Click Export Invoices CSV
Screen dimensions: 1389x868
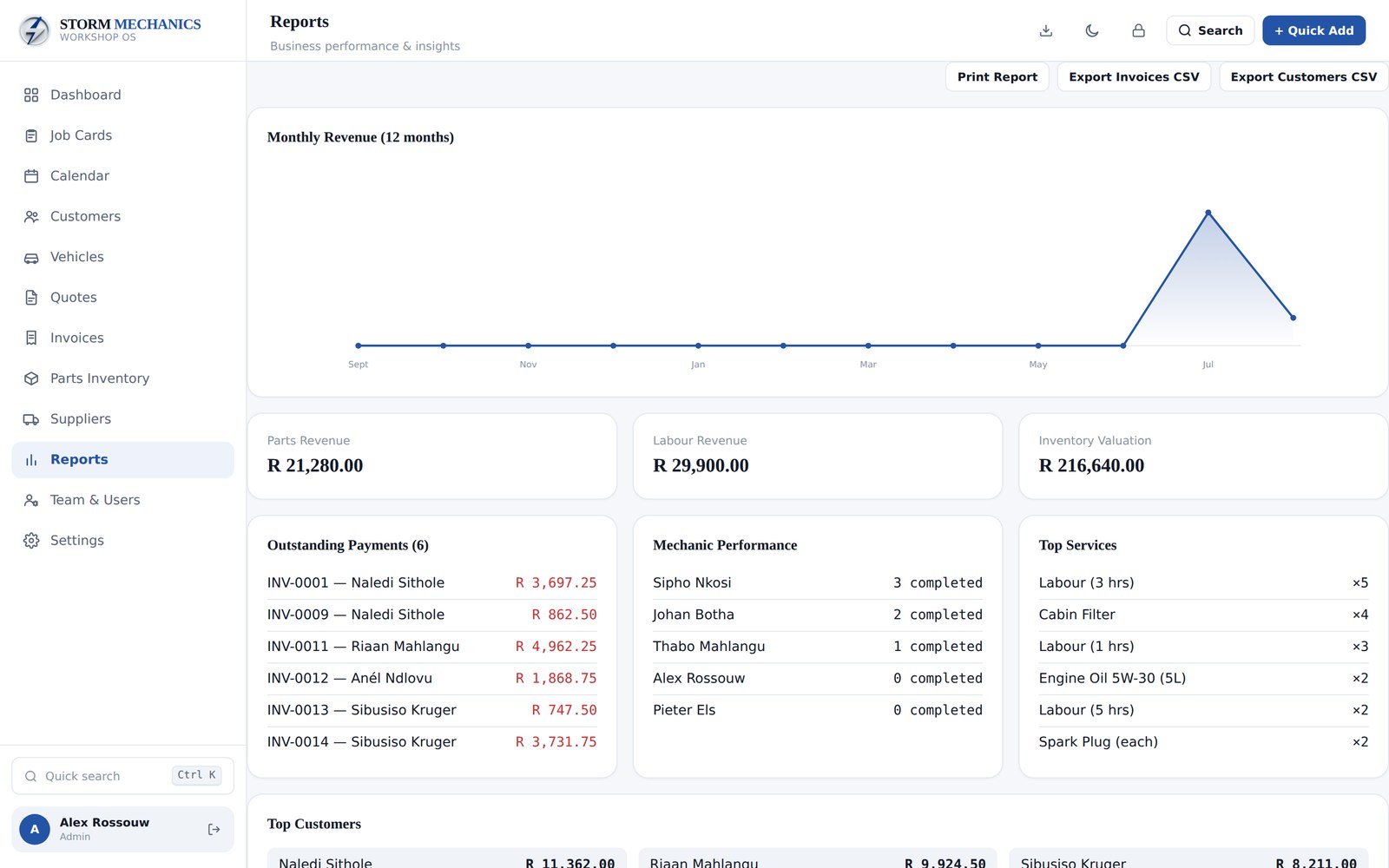1134,76
